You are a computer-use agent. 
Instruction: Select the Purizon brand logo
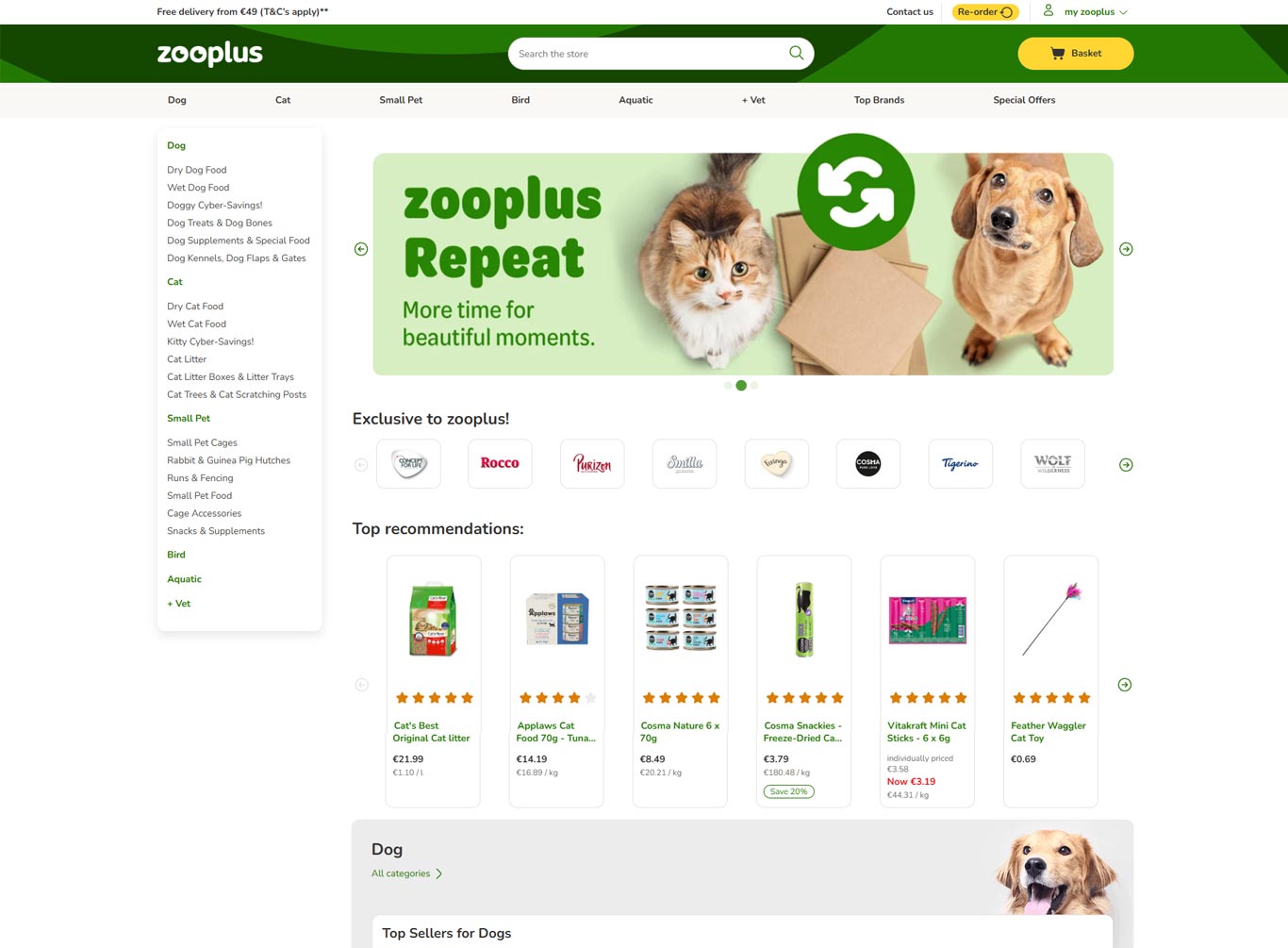592,463
